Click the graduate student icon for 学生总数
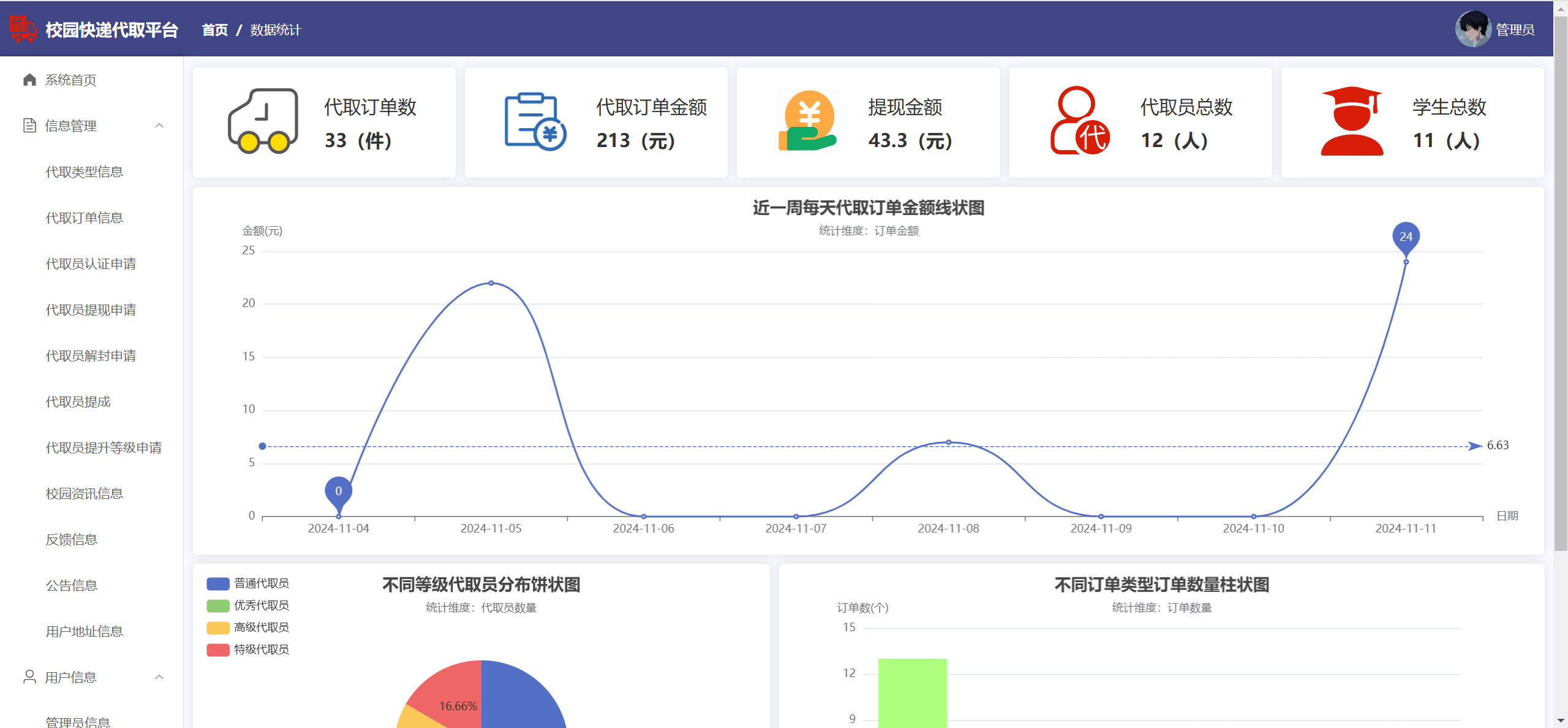This screenshot has width=1568, height=728. pos(1352,121)
